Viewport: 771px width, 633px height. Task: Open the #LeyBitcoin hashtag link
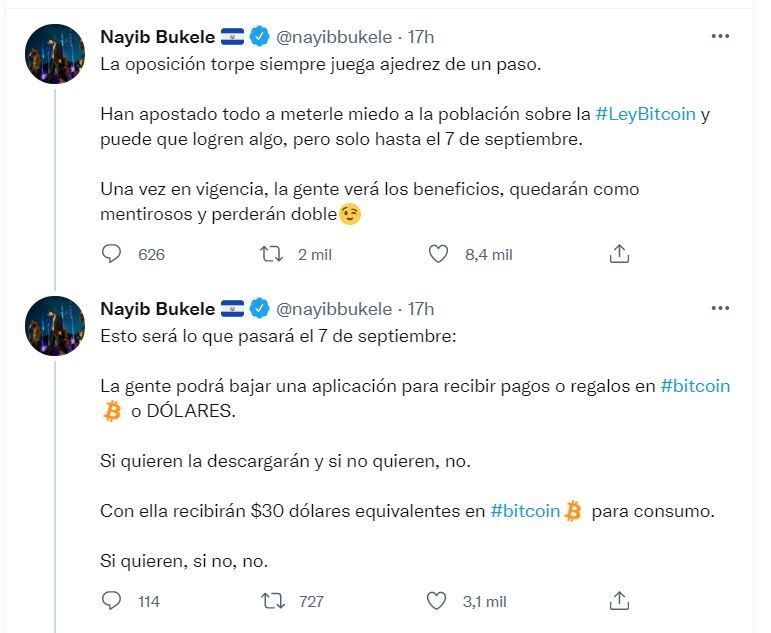[645, 114]
